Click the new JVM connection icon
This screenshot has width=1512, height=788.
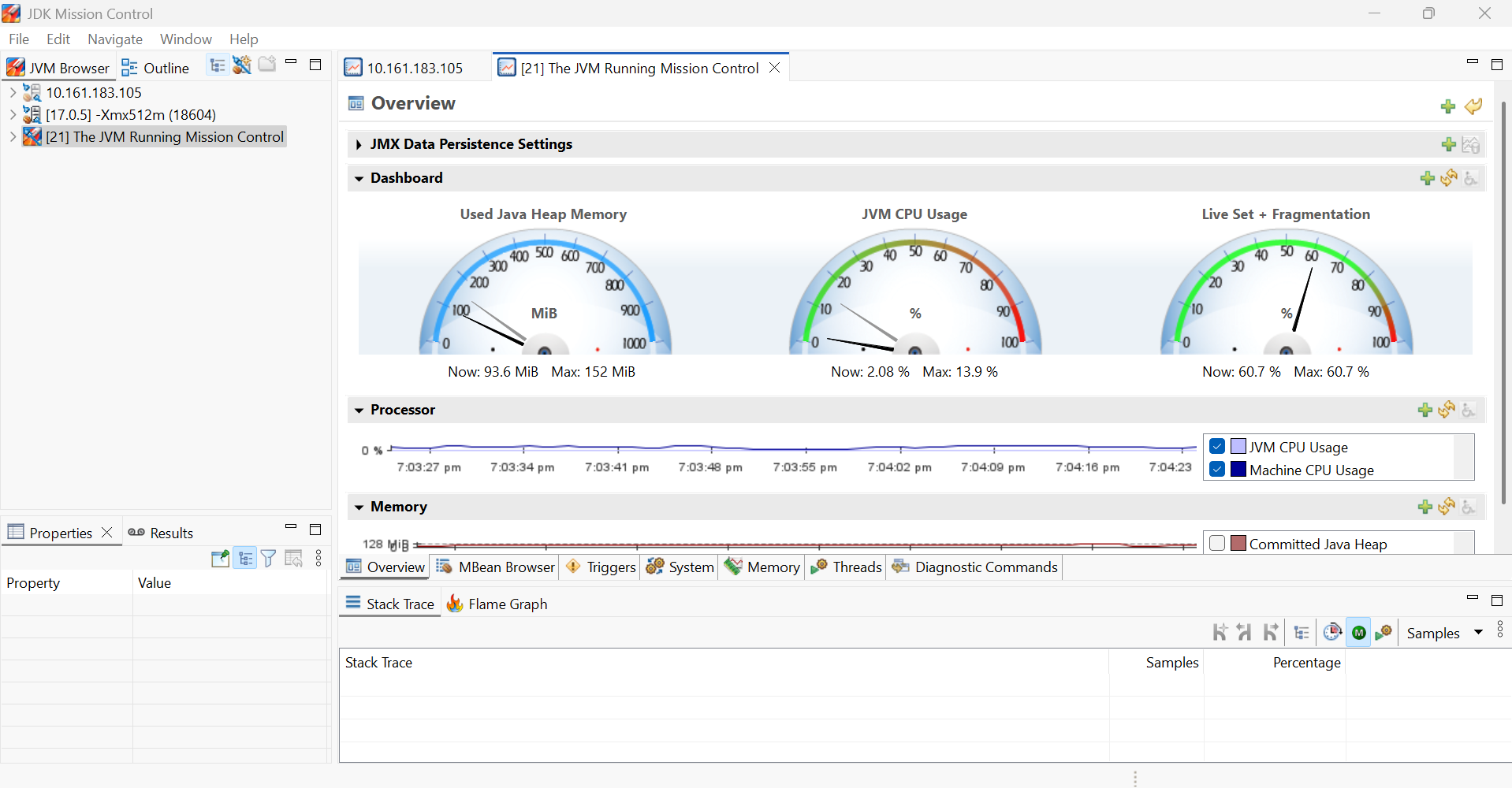[242, 65]
